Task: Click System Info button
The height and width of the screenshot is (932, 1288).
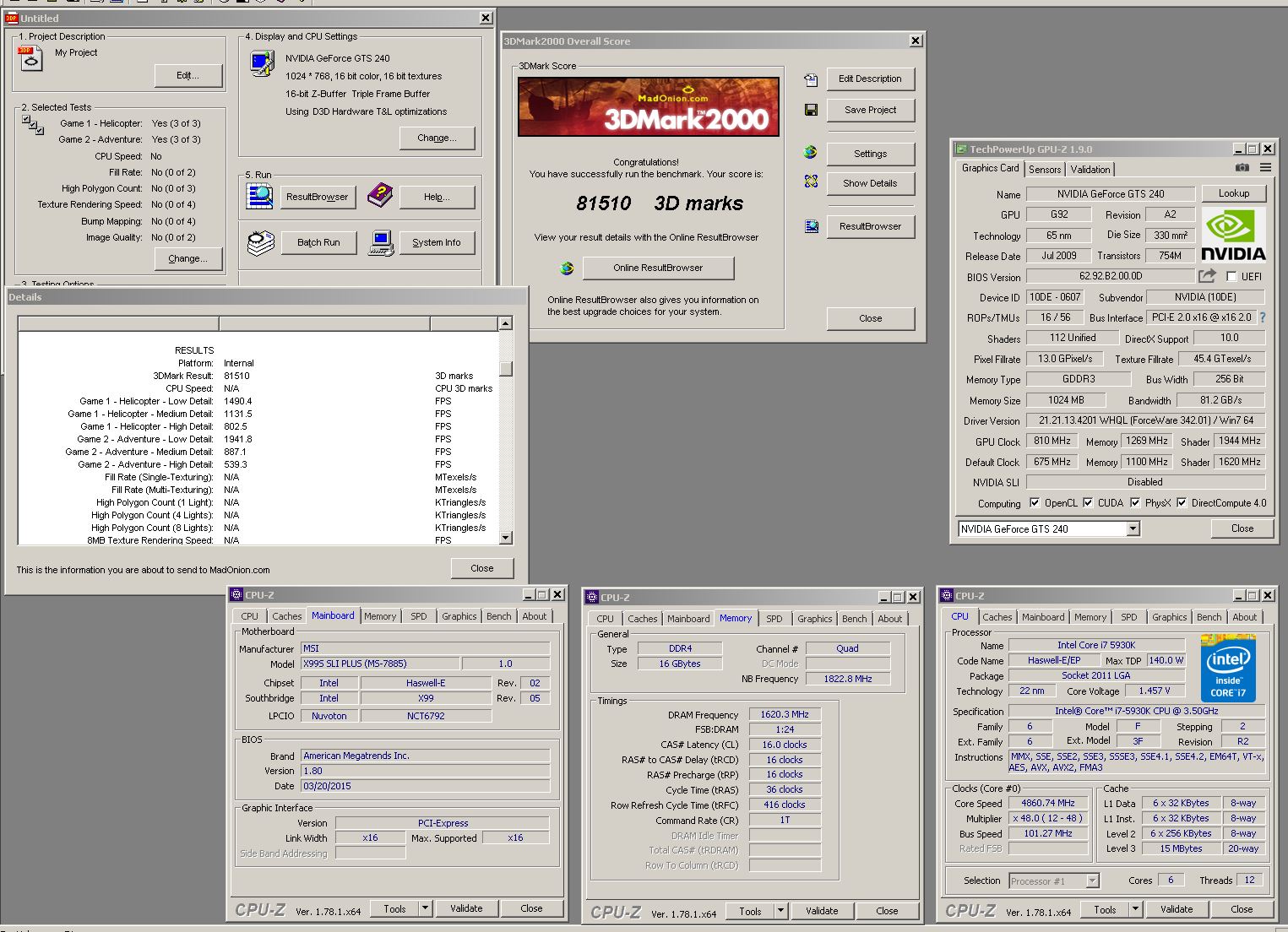Action: pyautogui.click(x=437, y=242)
